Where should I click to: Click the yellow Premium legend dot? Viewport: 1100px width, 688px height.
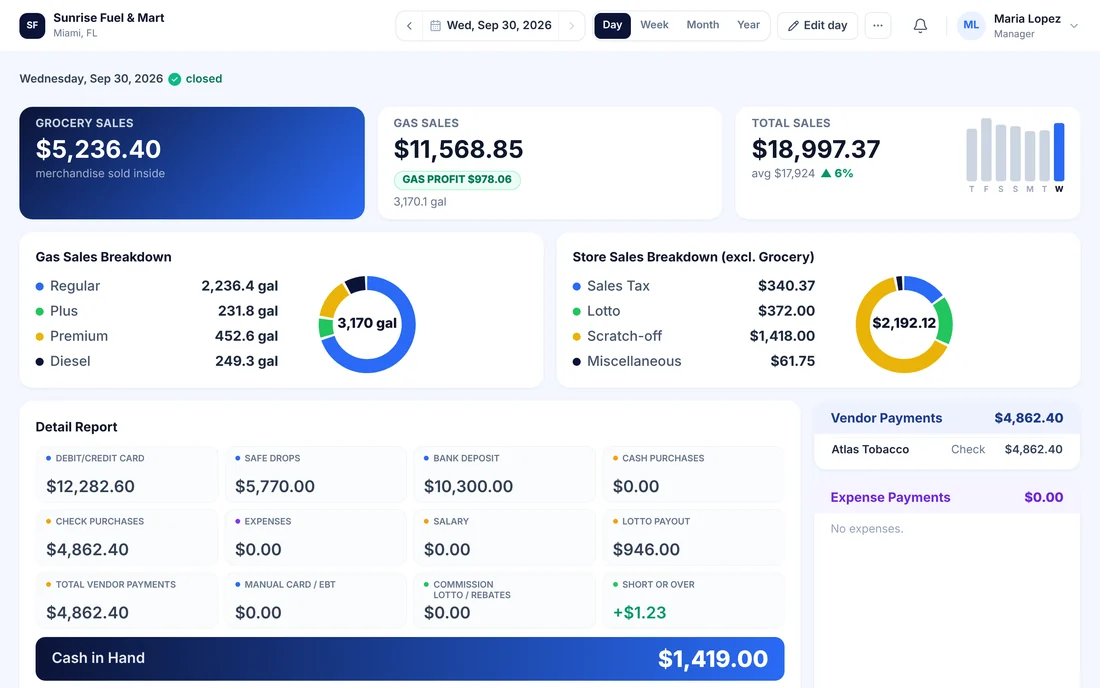pyautogui.click(x=40, y=337)
